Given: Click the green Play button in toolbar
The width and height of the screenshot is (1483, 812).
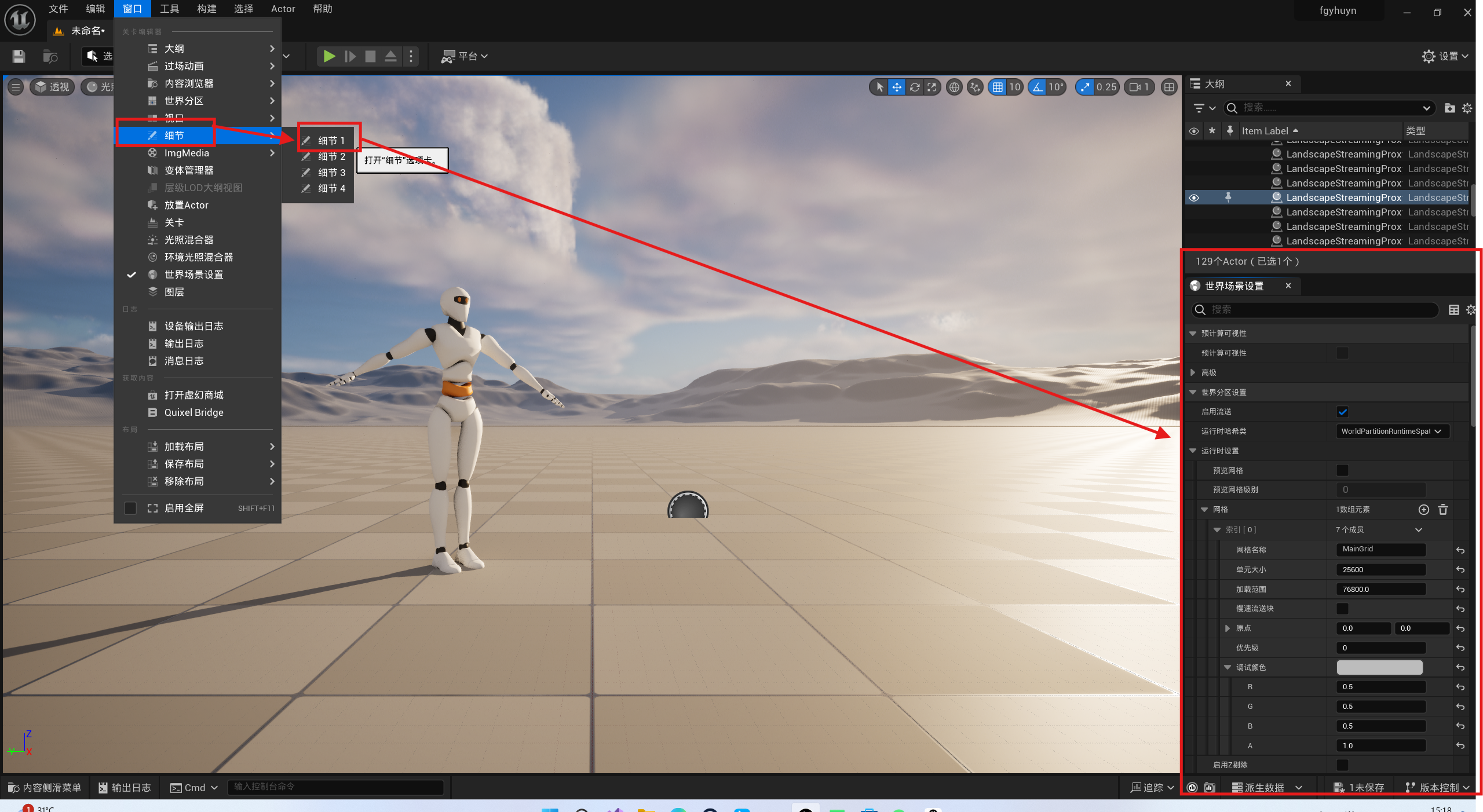Looking at the screenshot, I should 329,56.
